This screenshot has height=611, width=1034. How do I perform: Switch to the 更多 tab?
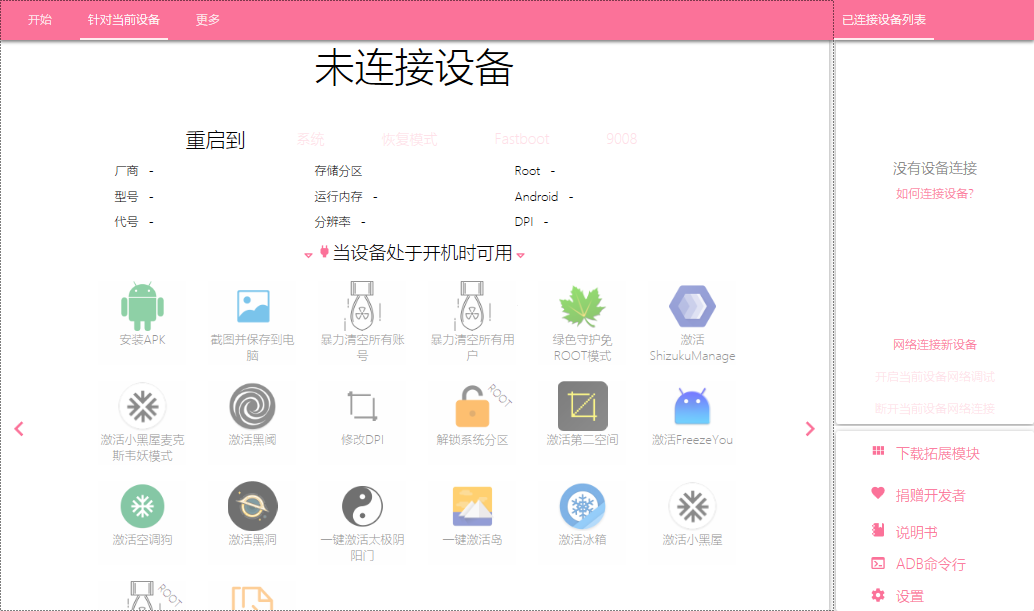tap(207, 19)
